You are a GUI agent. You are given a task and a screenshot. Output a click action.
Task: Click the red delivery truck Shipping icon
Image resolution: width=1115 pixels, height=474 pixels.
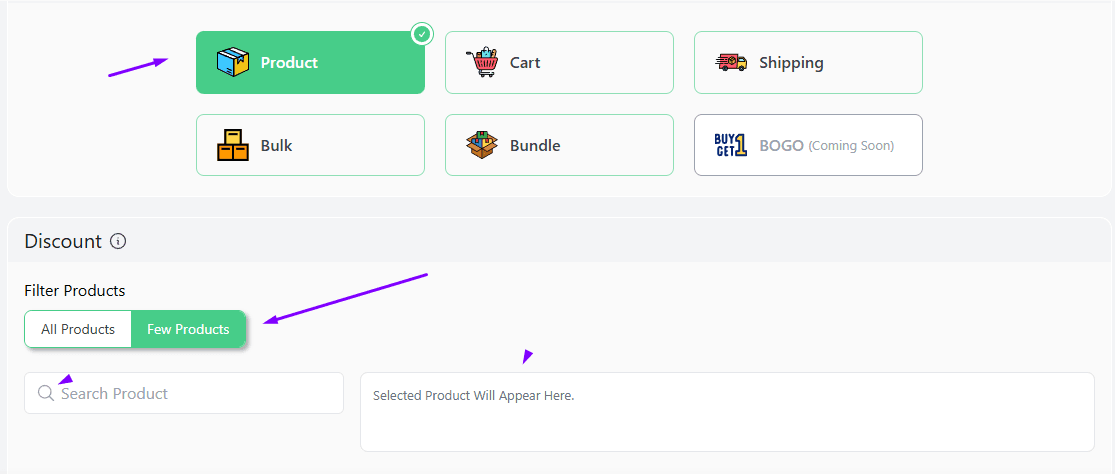[731, 63]
